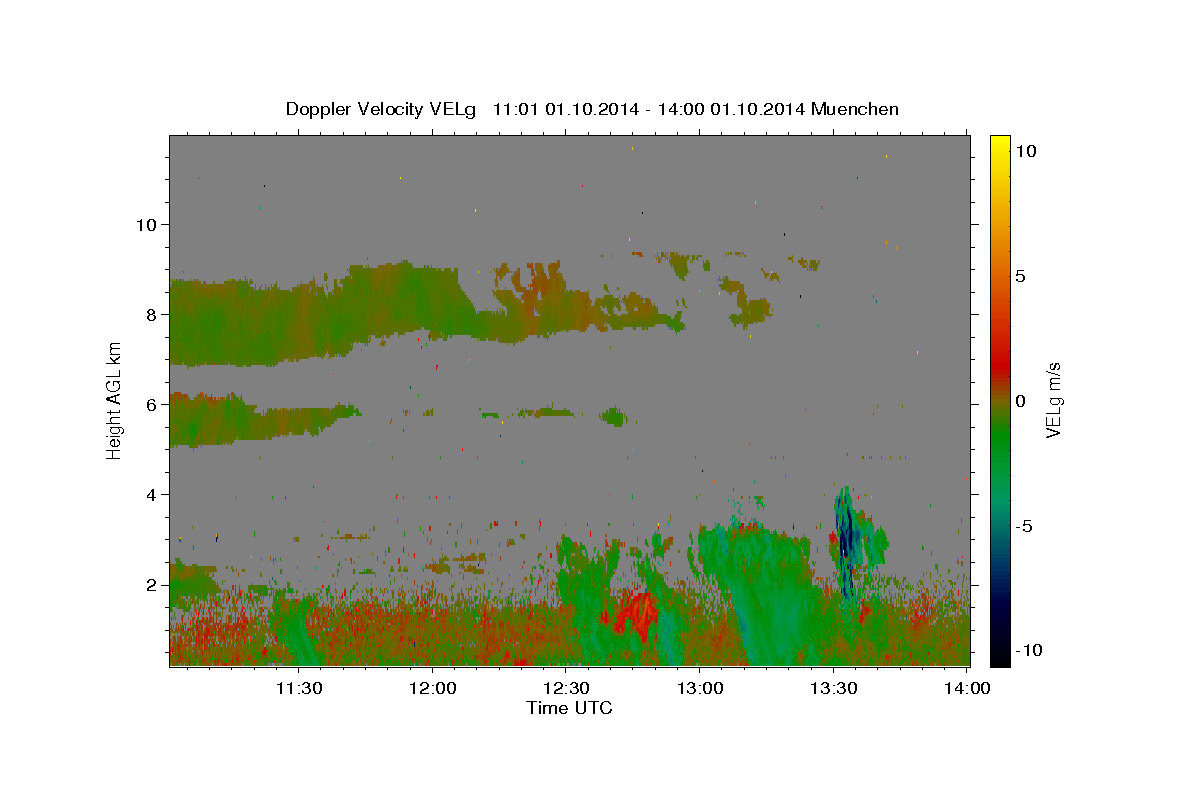Click the "Muenchen" location in the title

[x=856, y=109]
